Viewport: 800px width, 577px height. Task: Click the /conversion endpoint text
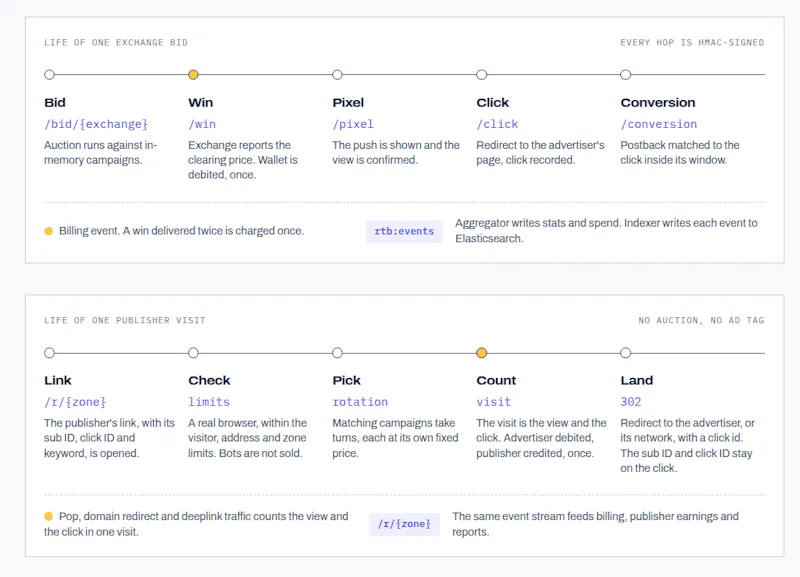coord(659,124)
